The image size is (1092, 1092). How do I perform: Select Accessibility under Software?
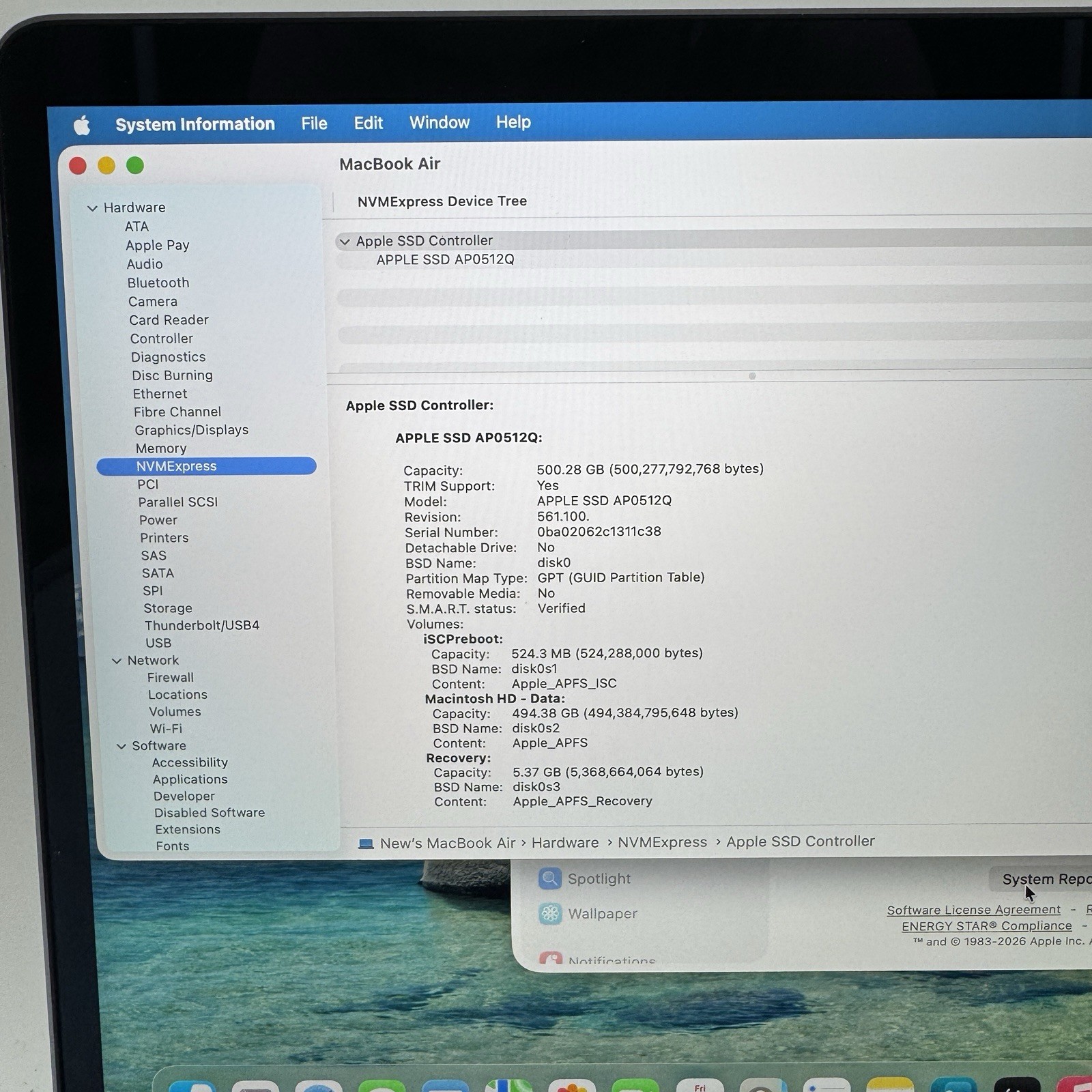pos(190,762)
